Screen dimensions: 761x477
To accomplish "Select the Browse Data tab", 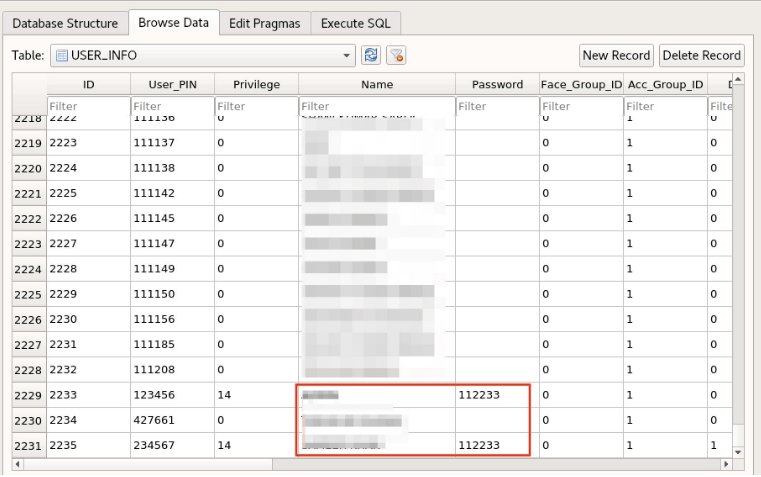I will click(x=174, y=23).
